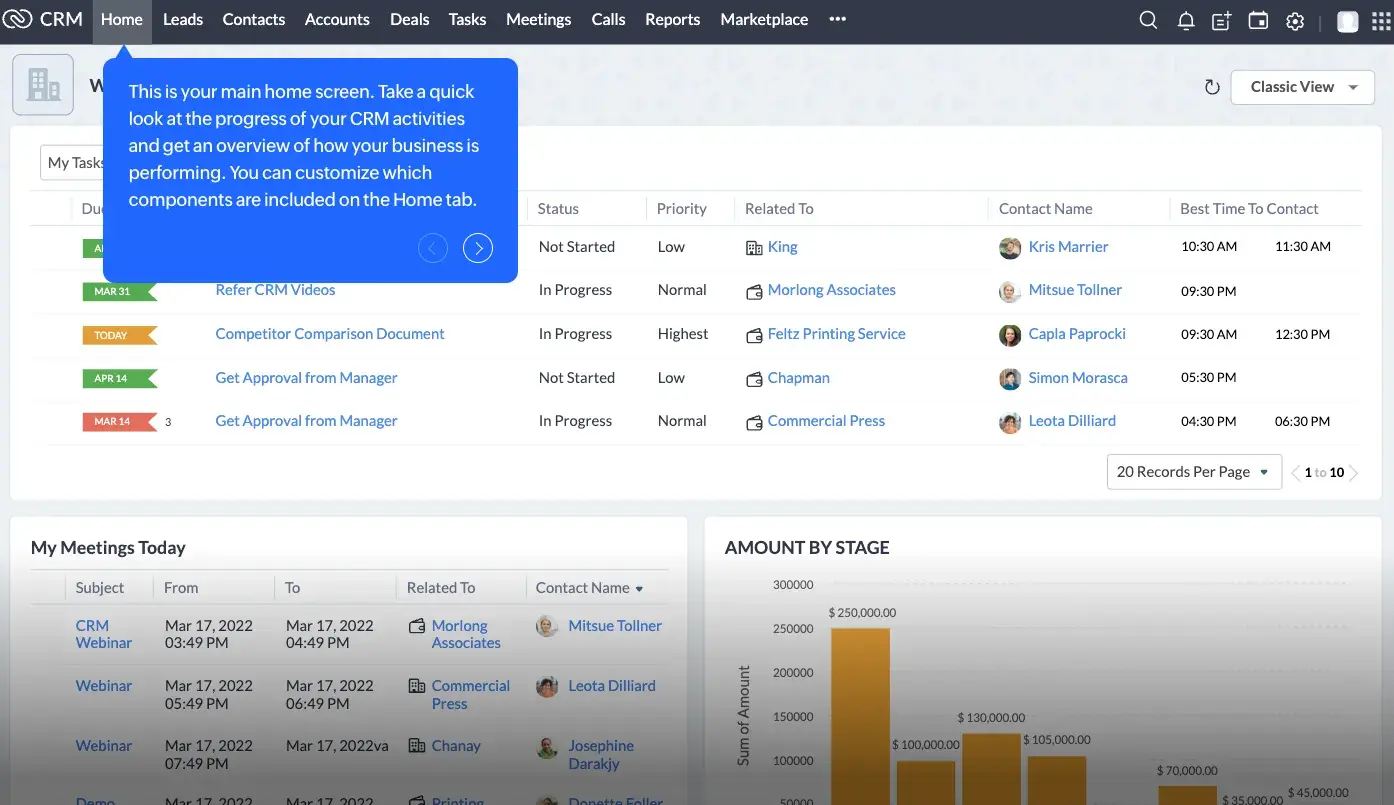
Task: Open the Classic View dropdown
Action: click(1302, 87)
